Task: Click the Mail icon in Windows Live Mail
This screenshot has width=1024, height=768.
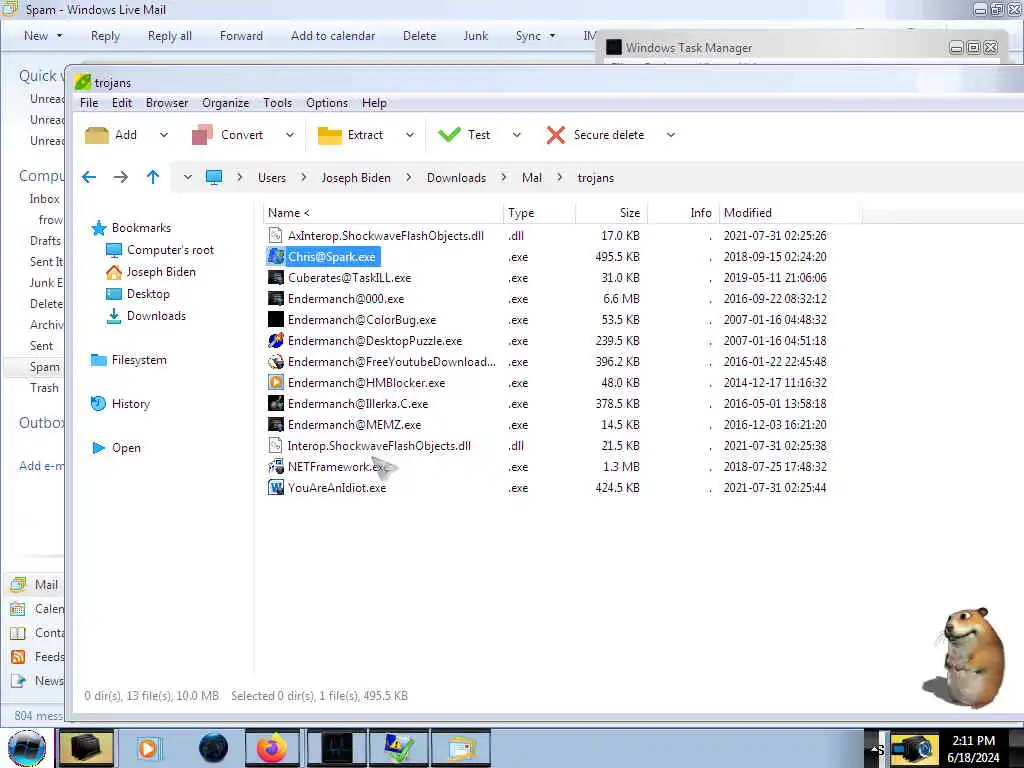Action: pos(18,584)
